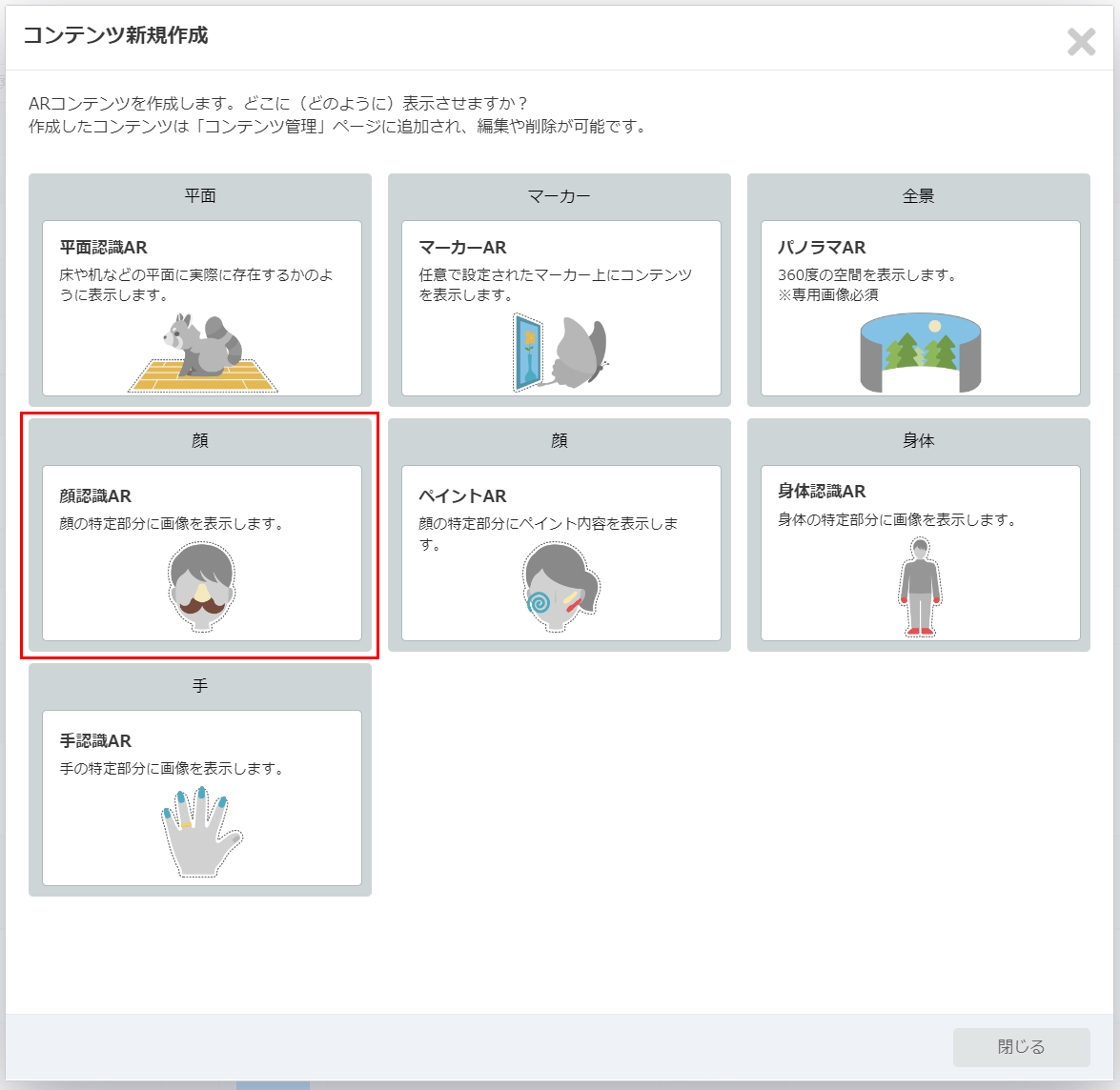The height and width of the screenshot is (1090, 1120).
Task: Click text '顔の特定部分に画像を表示します。'
Action: [x=172, y=524]
